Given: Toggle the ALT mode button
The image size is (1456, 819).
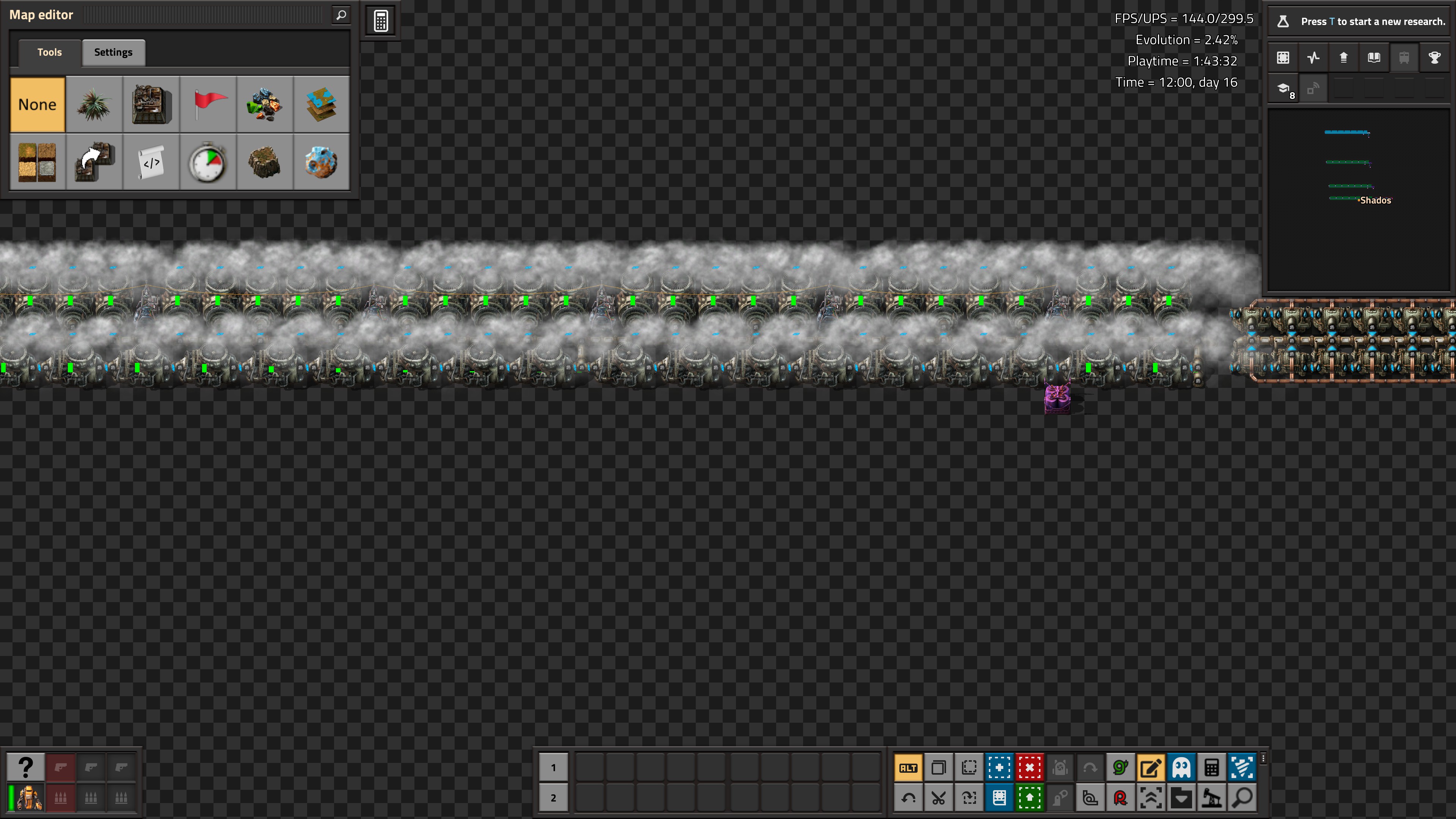Looking at the screenshot, I should coord(908,767).
